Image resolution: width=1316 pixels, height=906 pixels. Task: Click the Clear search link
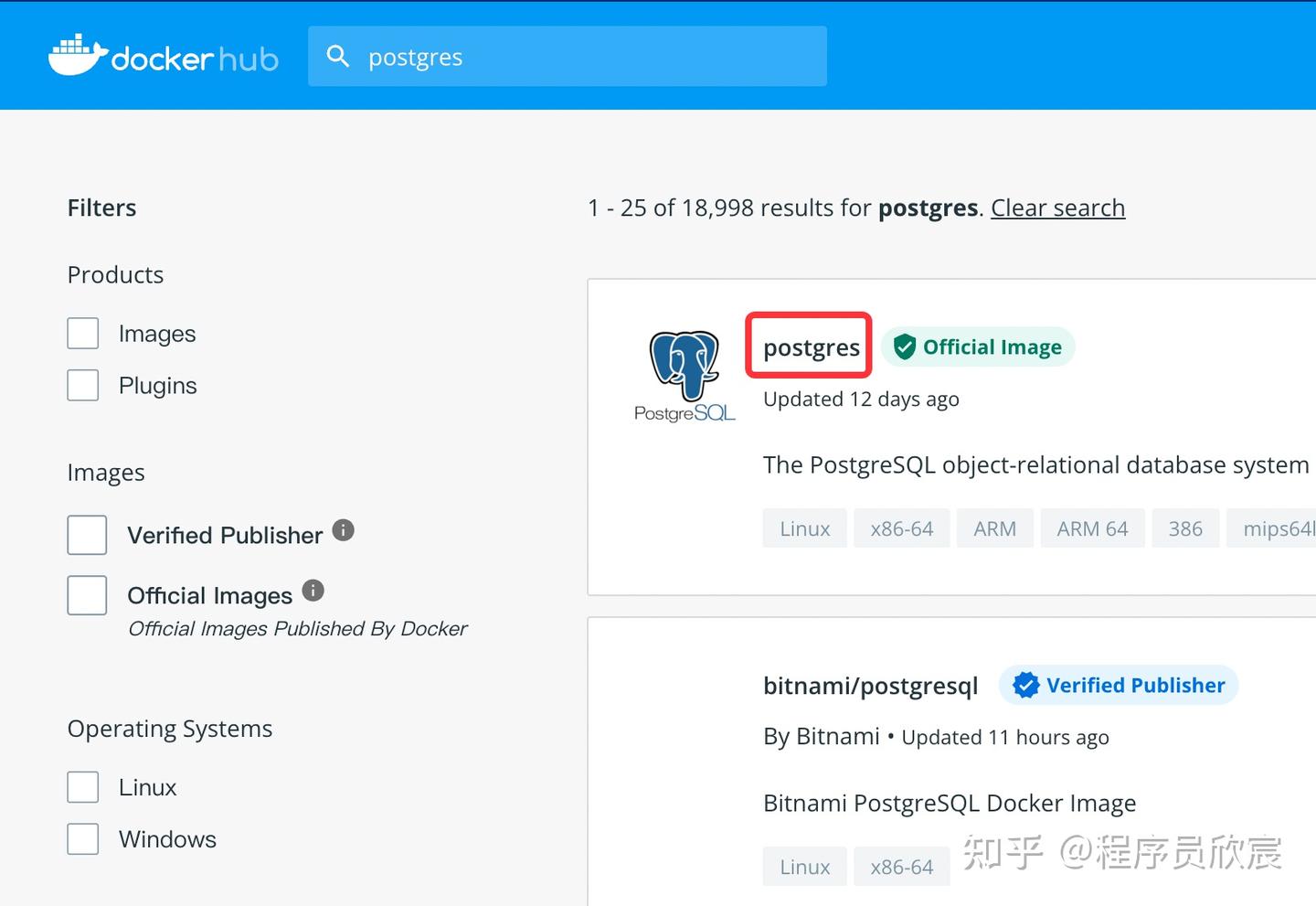[x=1057, y=208]
